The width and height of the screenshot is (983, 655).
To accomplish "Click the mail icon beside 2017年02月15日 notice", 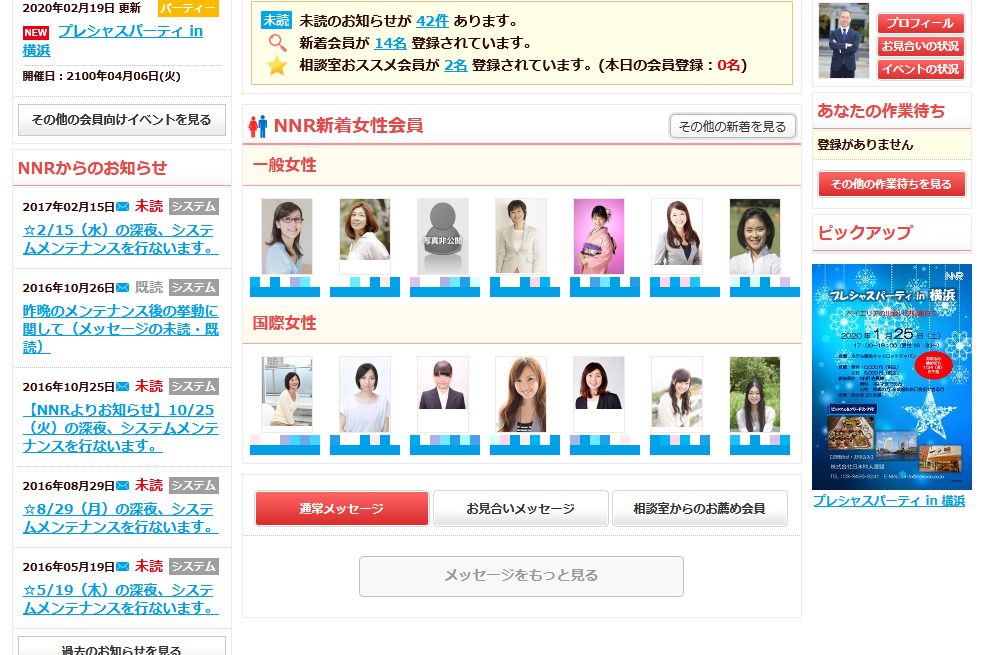I will point(123,207).
